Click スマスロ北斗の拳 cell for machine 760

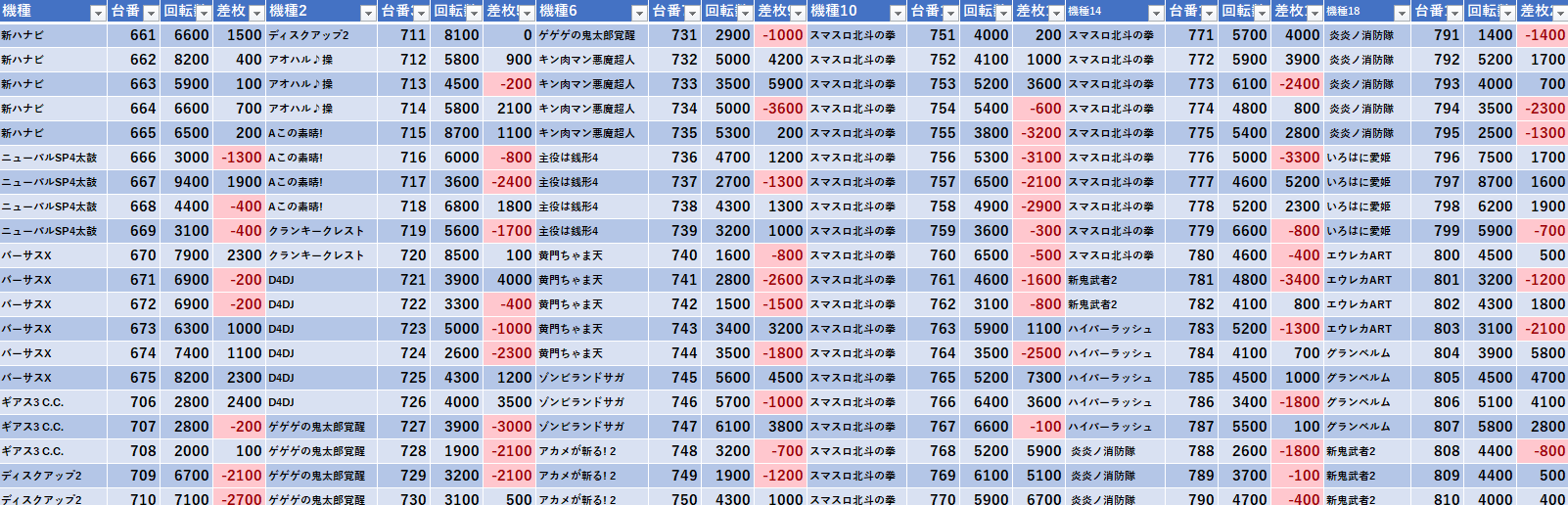coord(857,255)
